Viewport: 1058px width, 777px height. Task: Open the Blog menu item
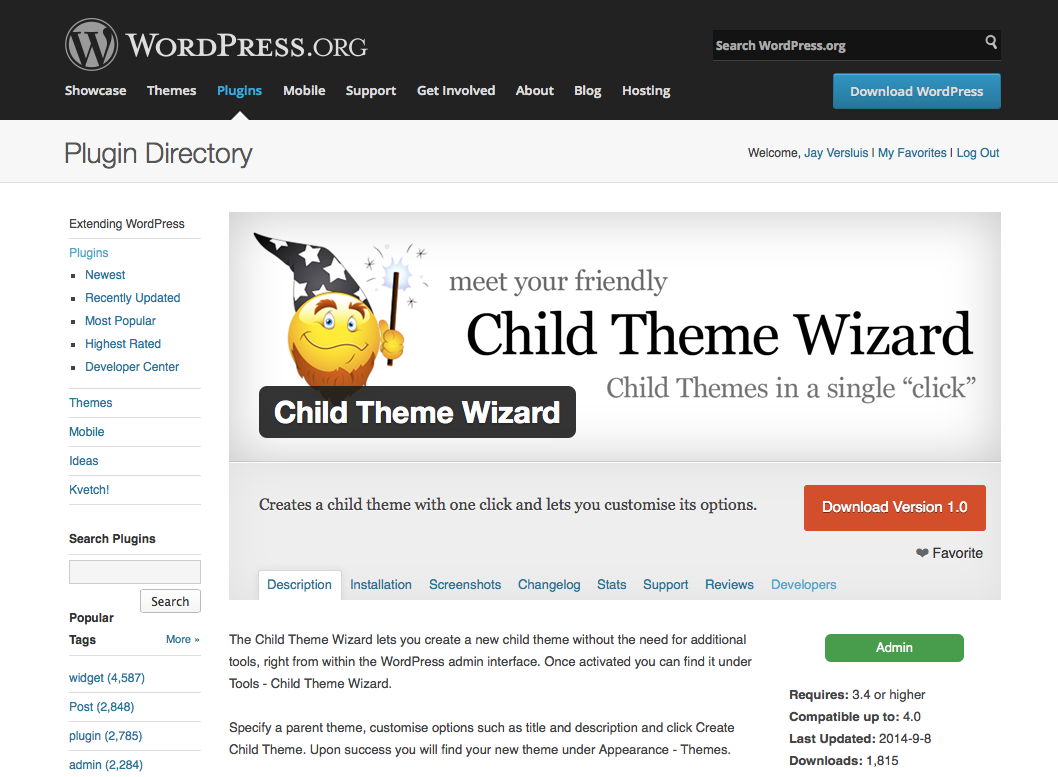coord(588,90)
